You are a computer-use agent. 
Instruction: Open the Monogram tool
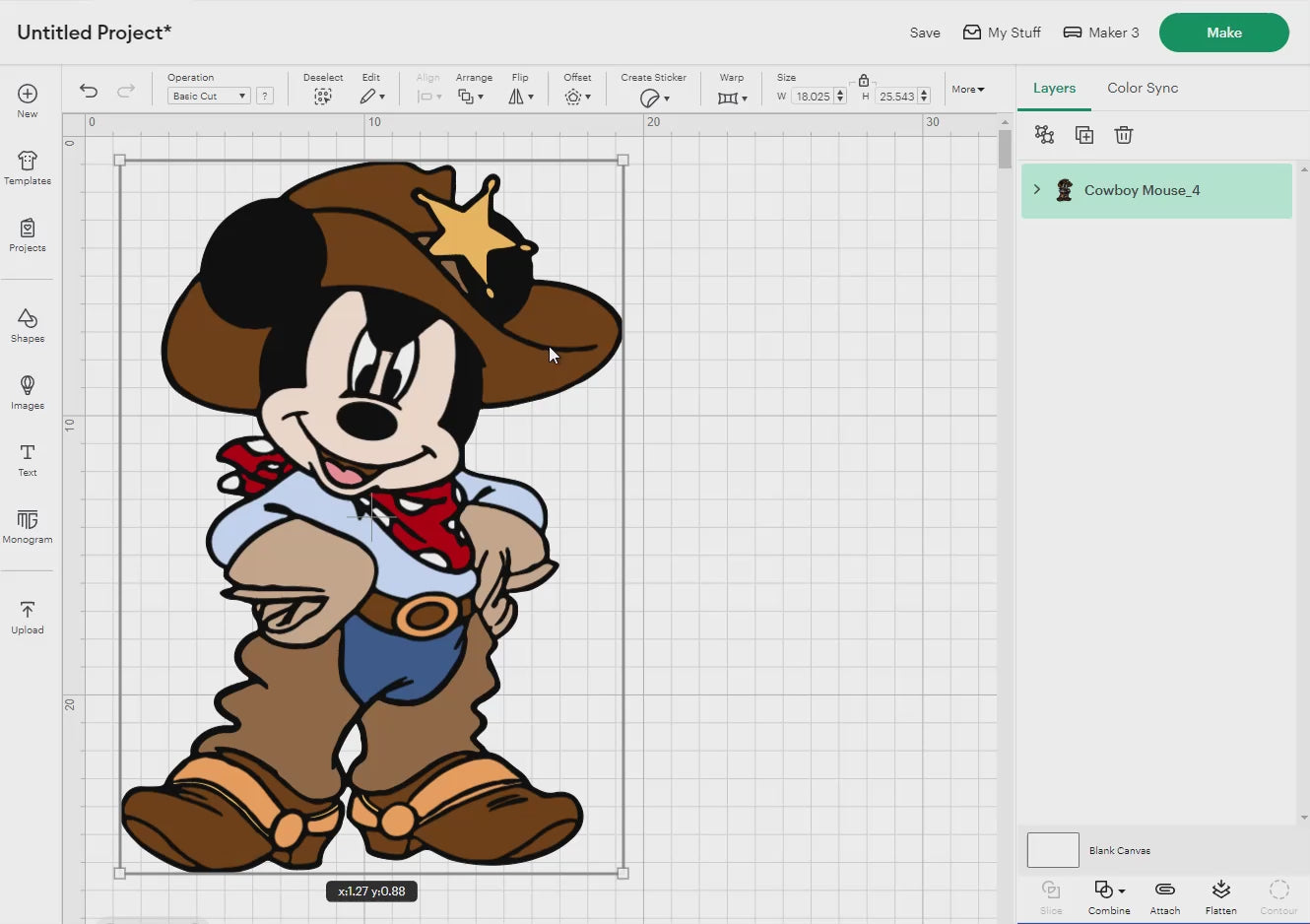[x=28, y=526]
